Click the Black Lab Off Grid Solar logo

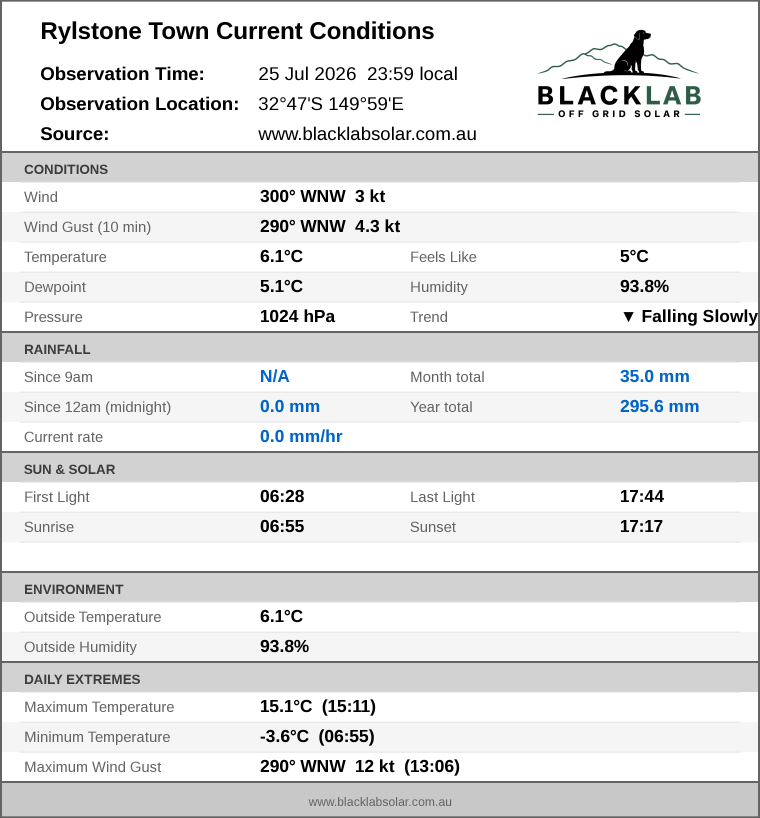point(619,74)
